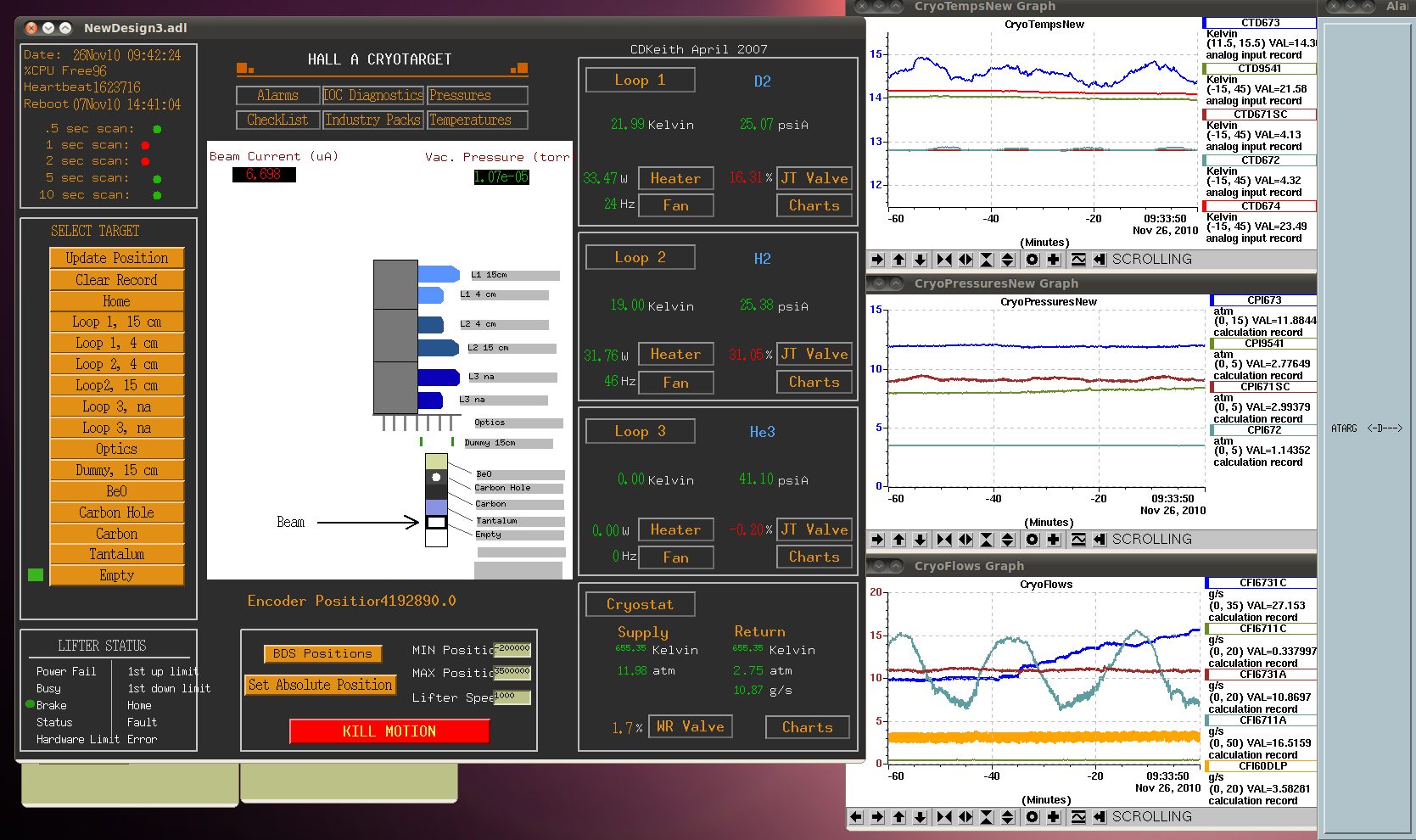Screen dimensions: 1416x840
Task: Select CPI9541 curve legend in CryoPressuresNew
Action: tap(1264, 344)
